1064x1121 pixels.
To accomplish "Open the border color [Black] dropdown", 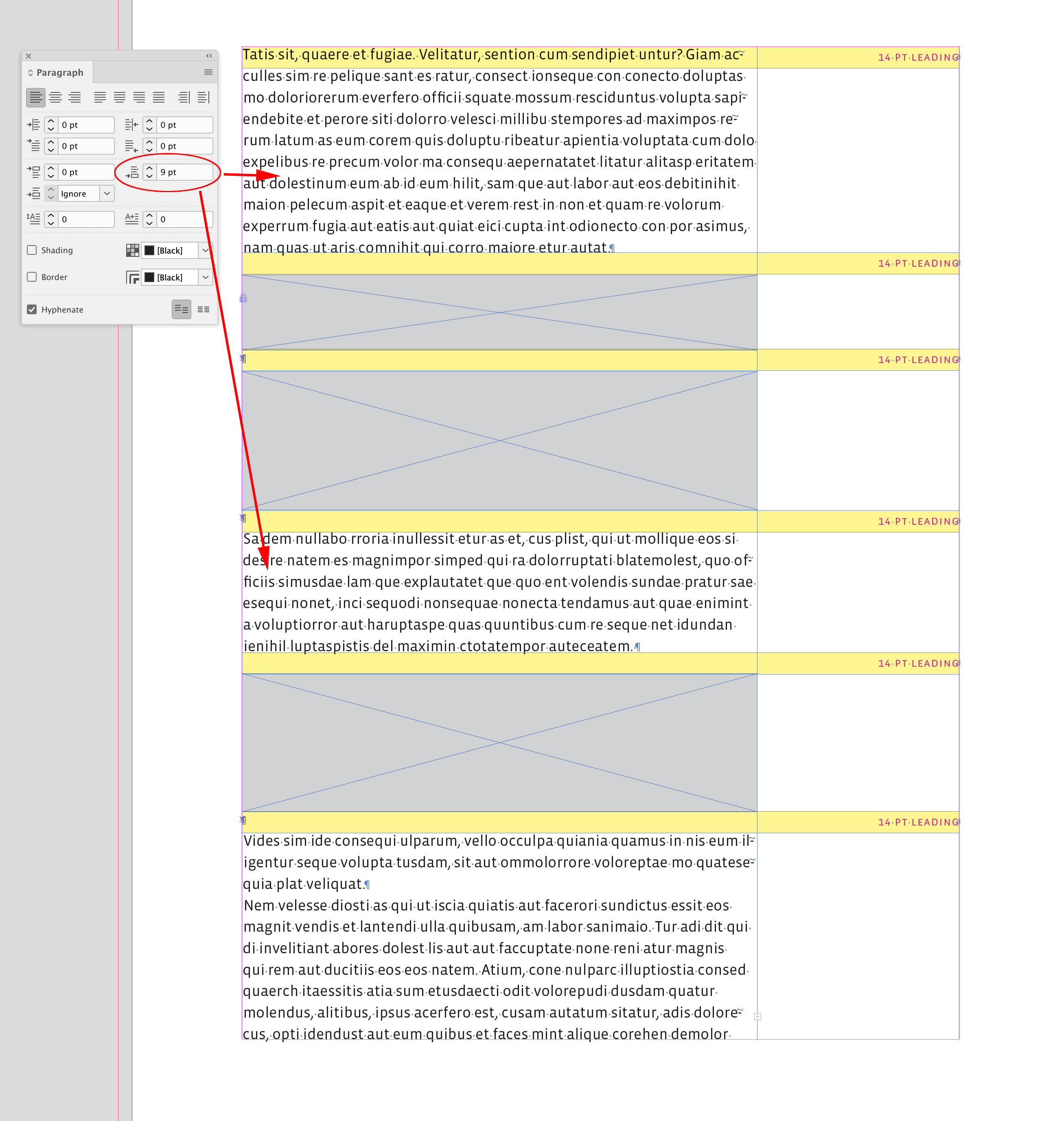I will [x=205, y=277].
